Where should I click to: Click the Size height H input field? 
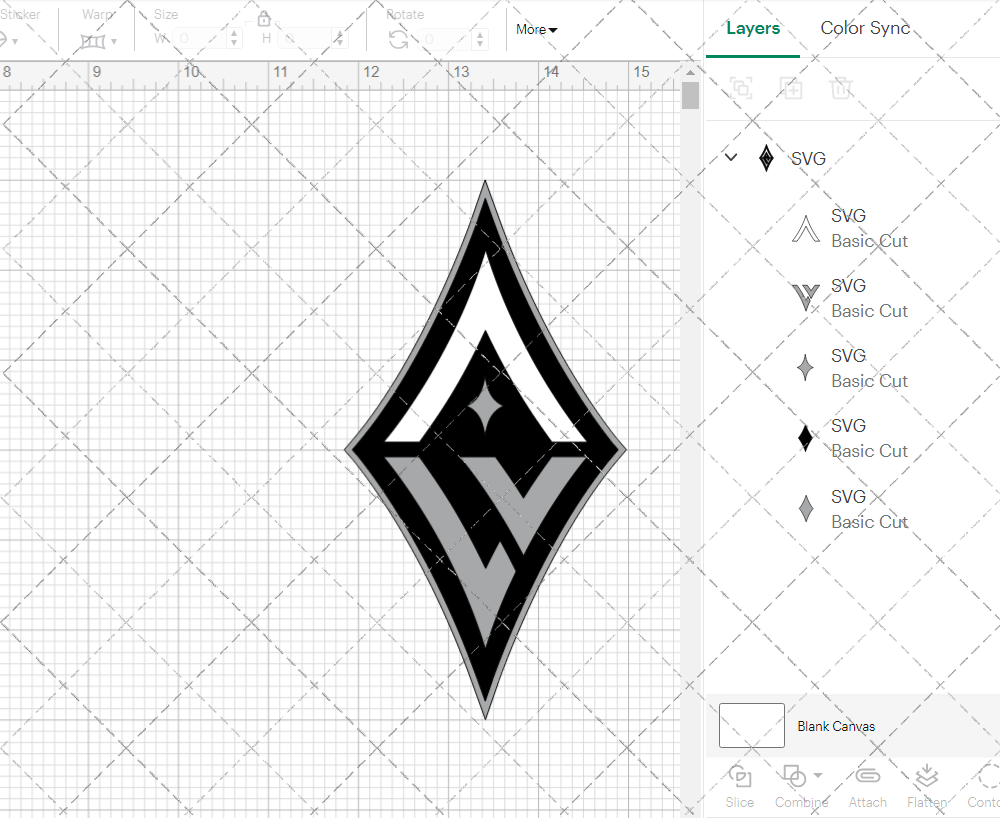pos(305,39)
